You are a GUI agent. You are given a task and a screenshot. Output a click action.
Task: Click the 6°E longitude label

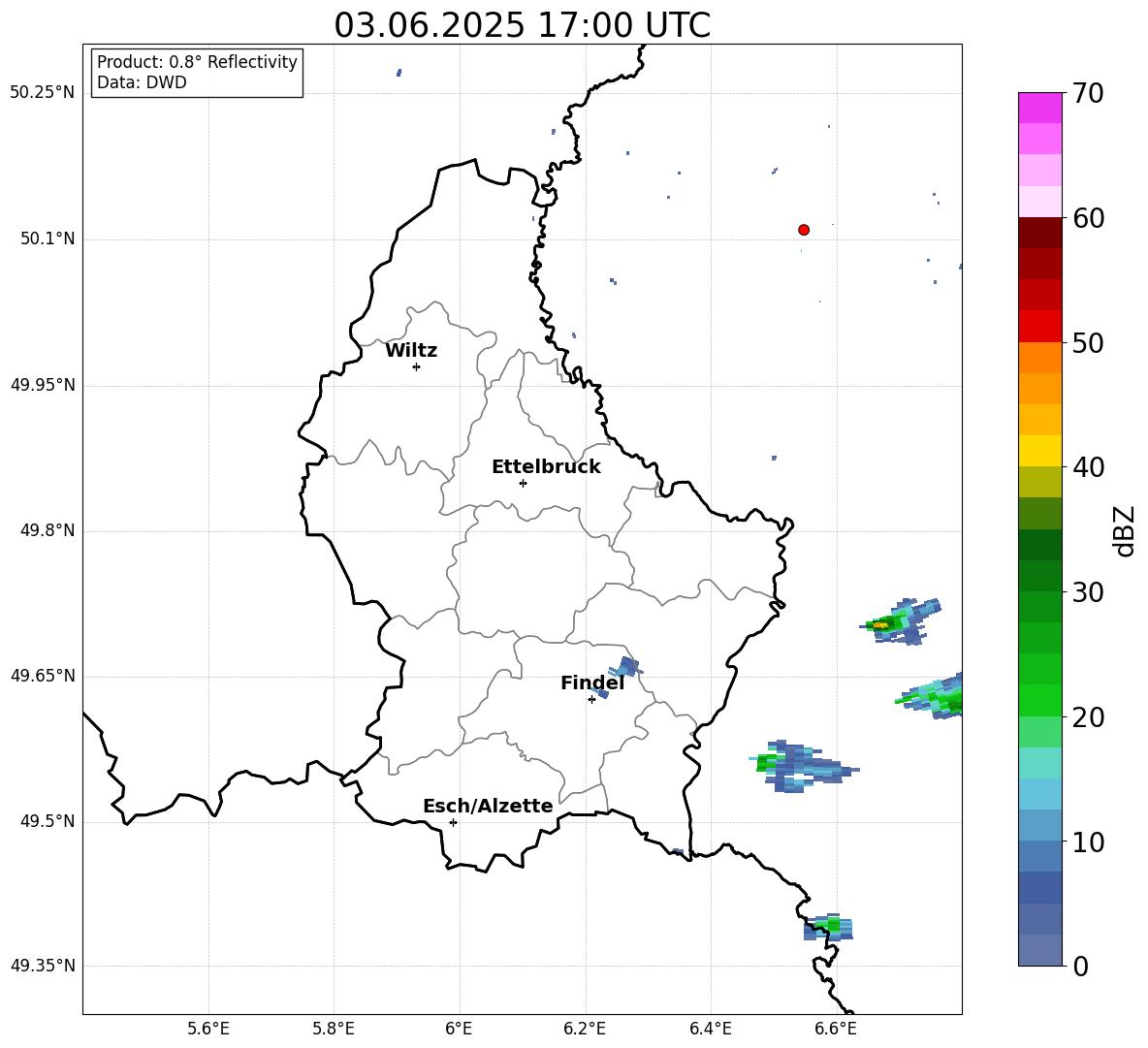coord(459,1029)
